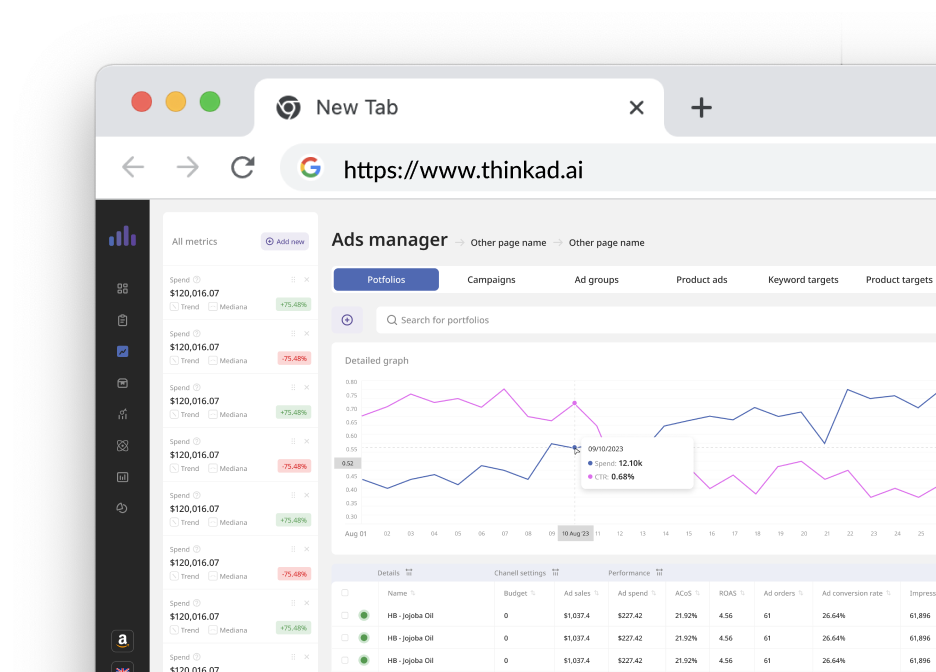936x672 pixels.
Task: Click the bar chart icon in sidebar
Action: (x=122, y=477)
